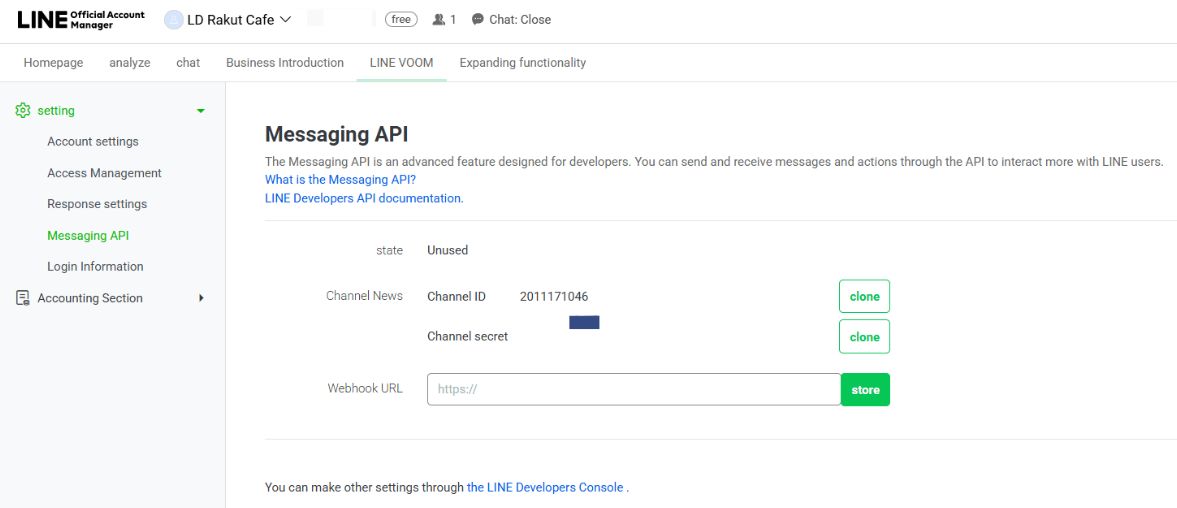1177x508 pixels.
Task: Click the setting label in the sidebar
Action: coord(56,111)
